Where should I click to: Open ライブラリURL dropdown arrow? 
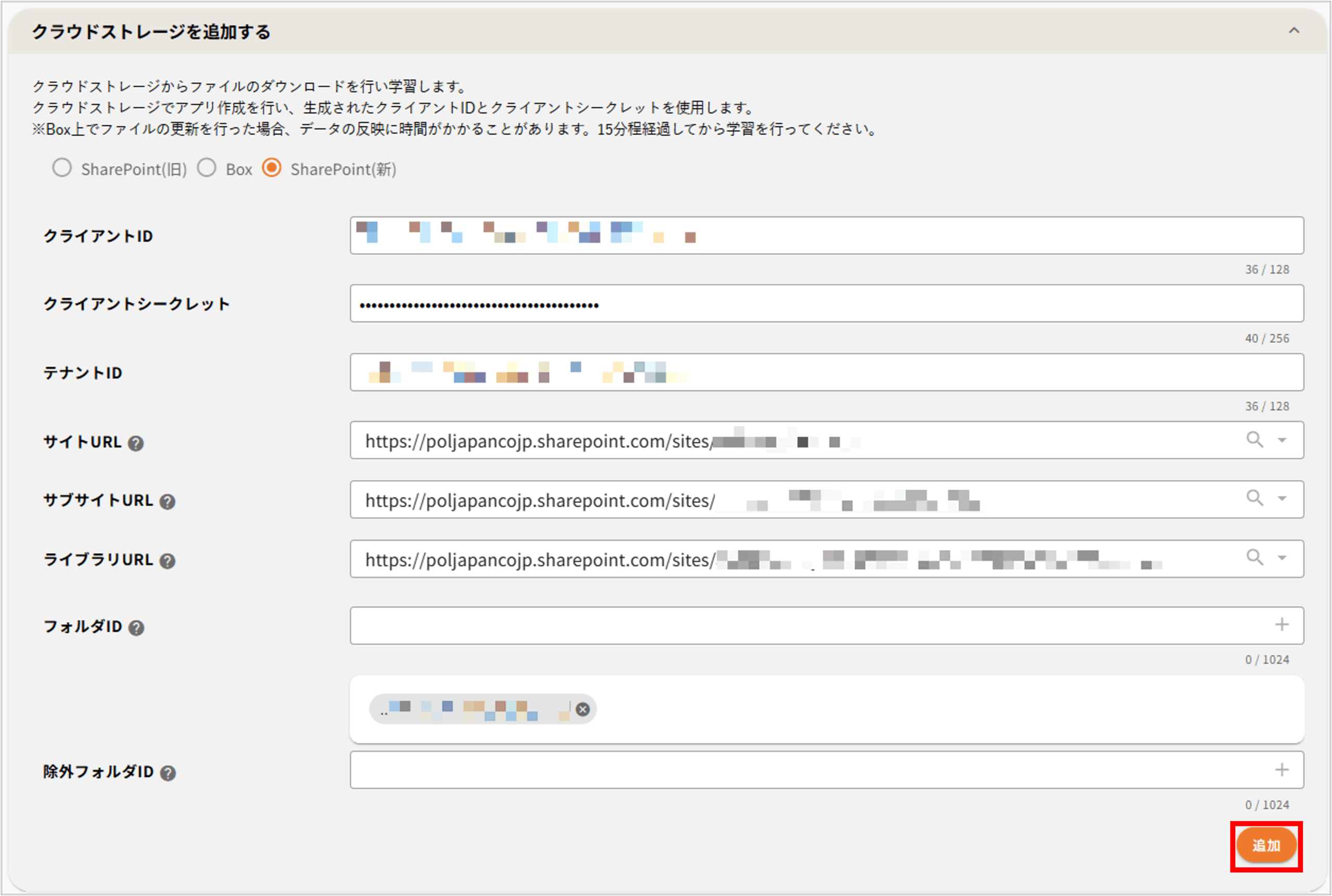[x=1282, y=558]
